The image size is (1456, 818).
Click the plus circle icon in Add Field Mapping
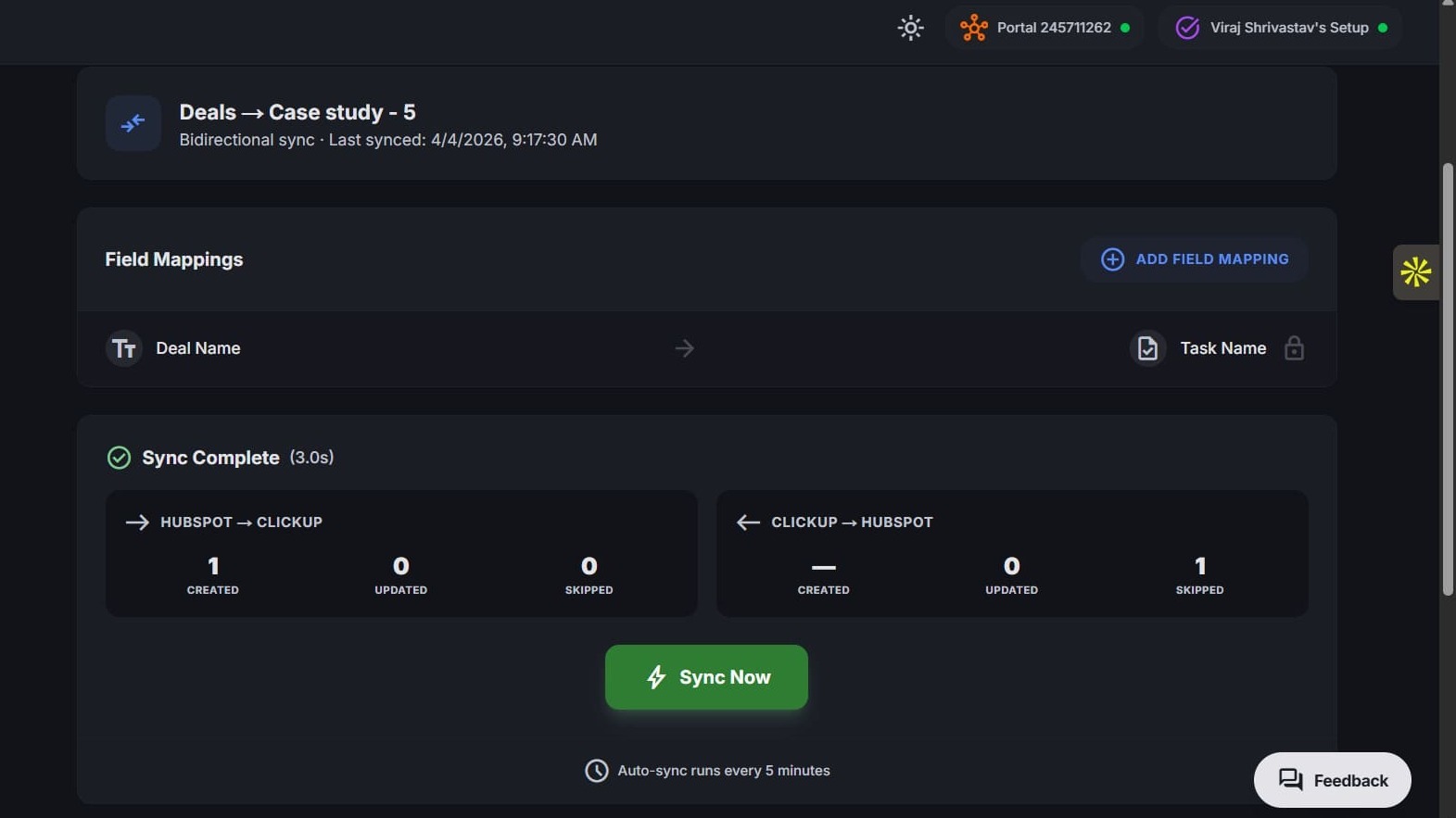coord(1112,259)
